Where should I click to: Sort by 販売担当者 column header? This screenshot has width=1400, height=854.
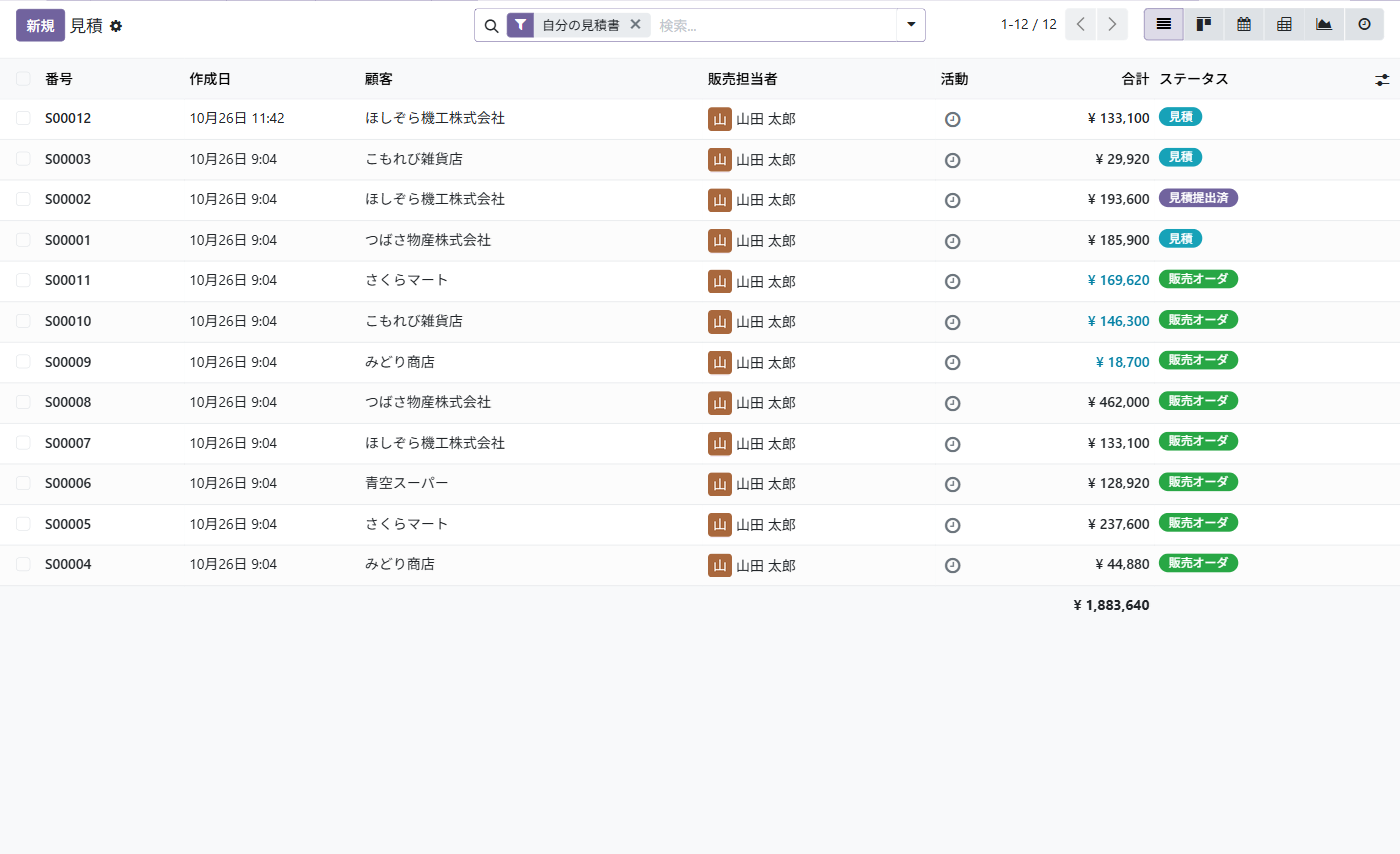click(x=742, y=79)
